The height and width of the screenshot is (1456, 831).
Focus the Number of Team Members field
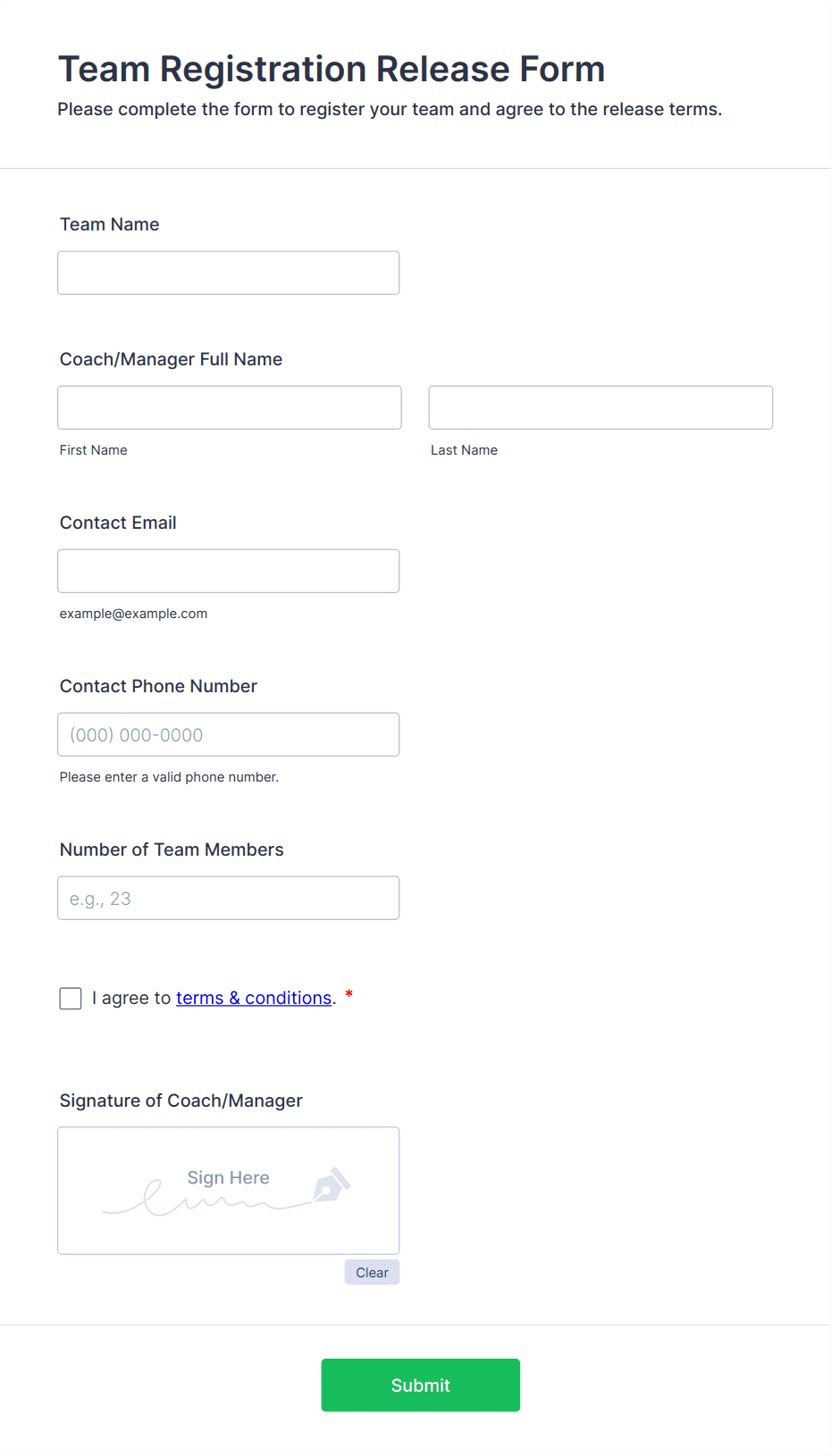pyautogui.click(x=229, y=898)
